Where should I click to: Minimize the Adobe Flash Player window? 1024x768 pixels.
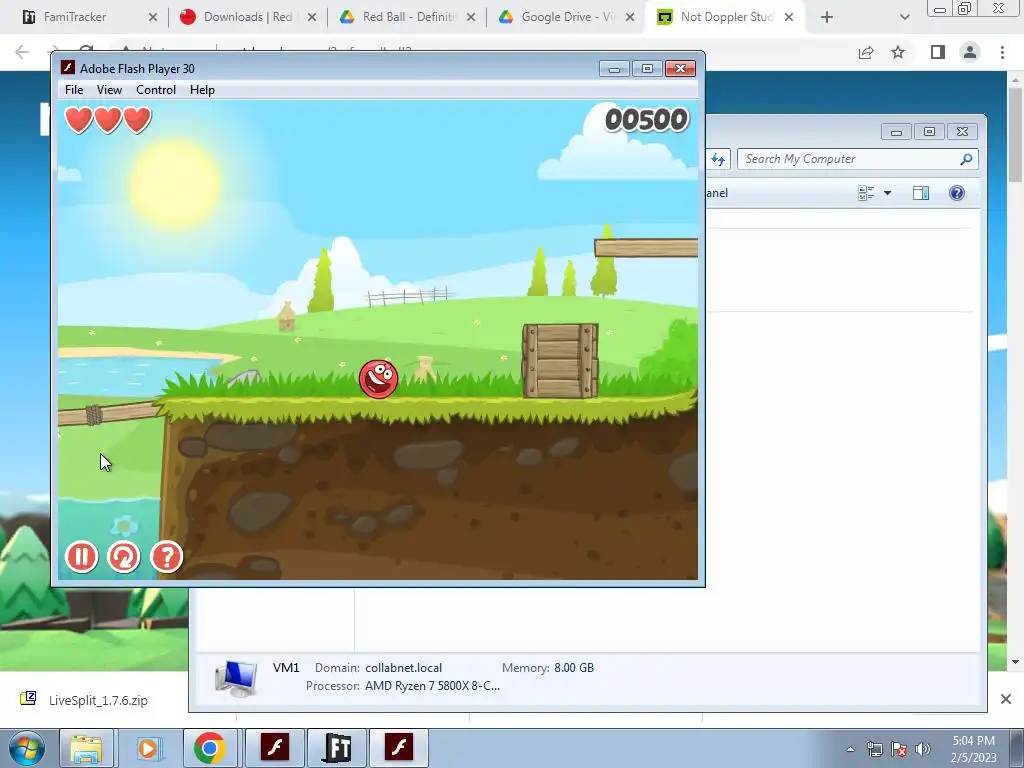point(614,69)
